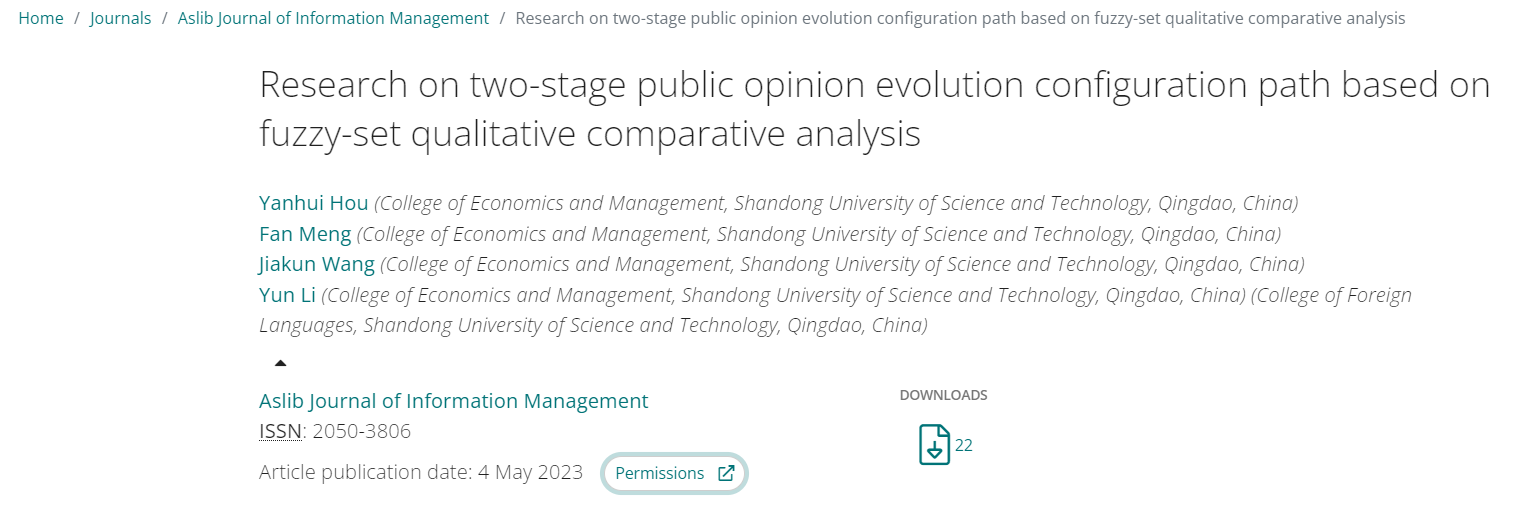The image size is (1517, 521).
Task: Open Aslib Journal link above the ISSN
Action: point(453,401)
